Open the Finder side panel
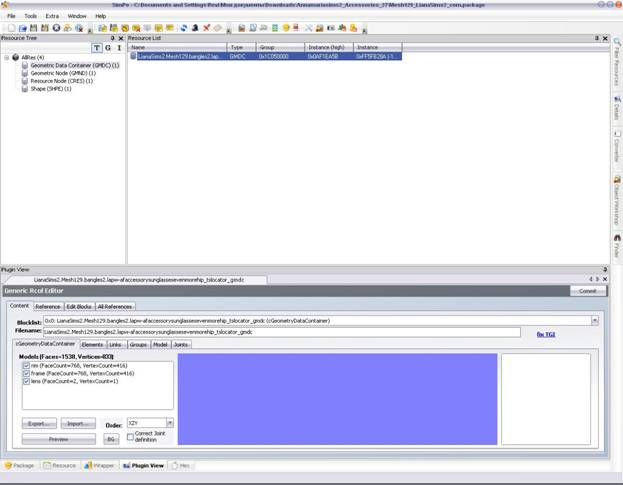 pos(617,245)
